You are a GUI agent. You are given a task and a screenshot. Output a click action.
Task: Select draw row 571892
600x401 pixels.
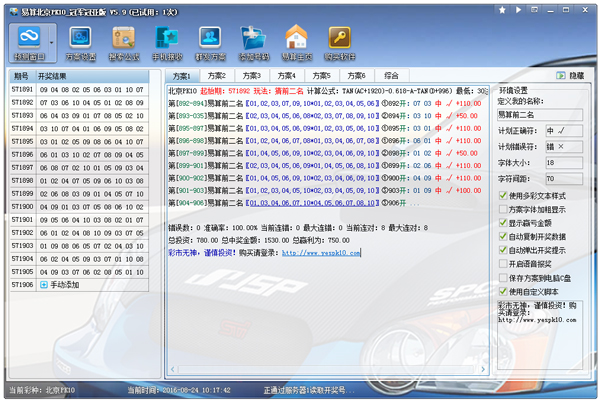point(79,103)
